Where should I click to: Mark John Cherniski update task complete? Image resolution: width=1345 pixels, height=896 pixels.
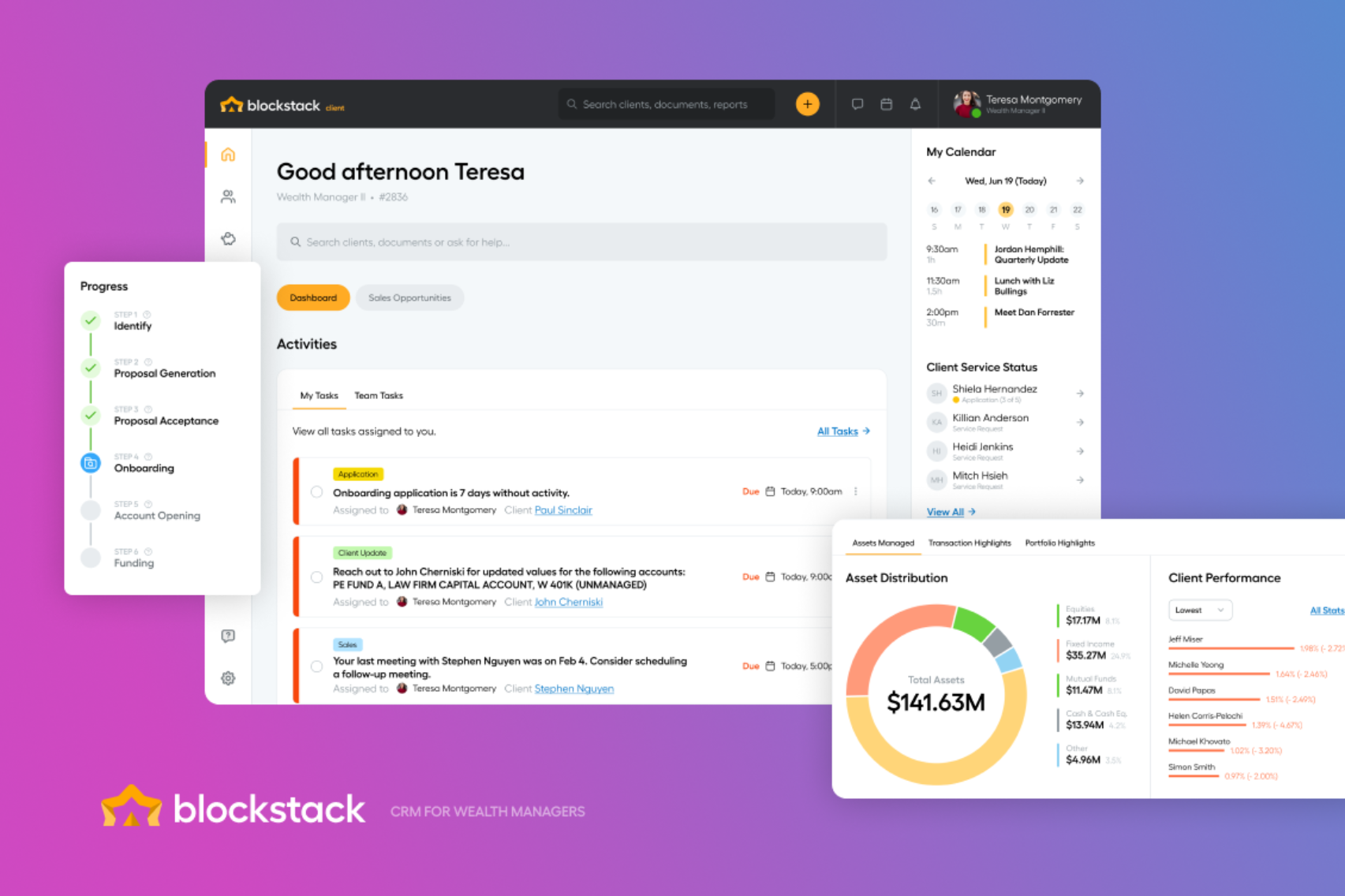pos(316,577)
